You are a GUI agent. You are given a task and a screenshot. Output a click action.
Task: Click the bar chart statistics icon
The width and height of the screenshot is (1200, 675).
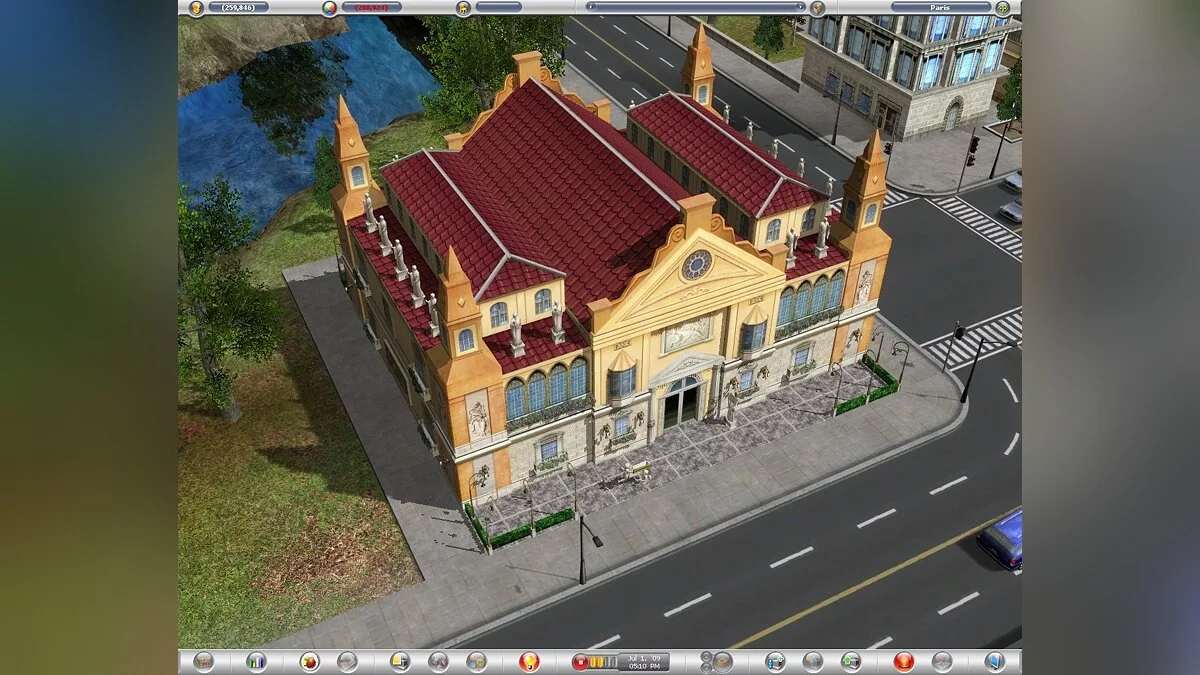pyautogui.click(x=256, y=661)
